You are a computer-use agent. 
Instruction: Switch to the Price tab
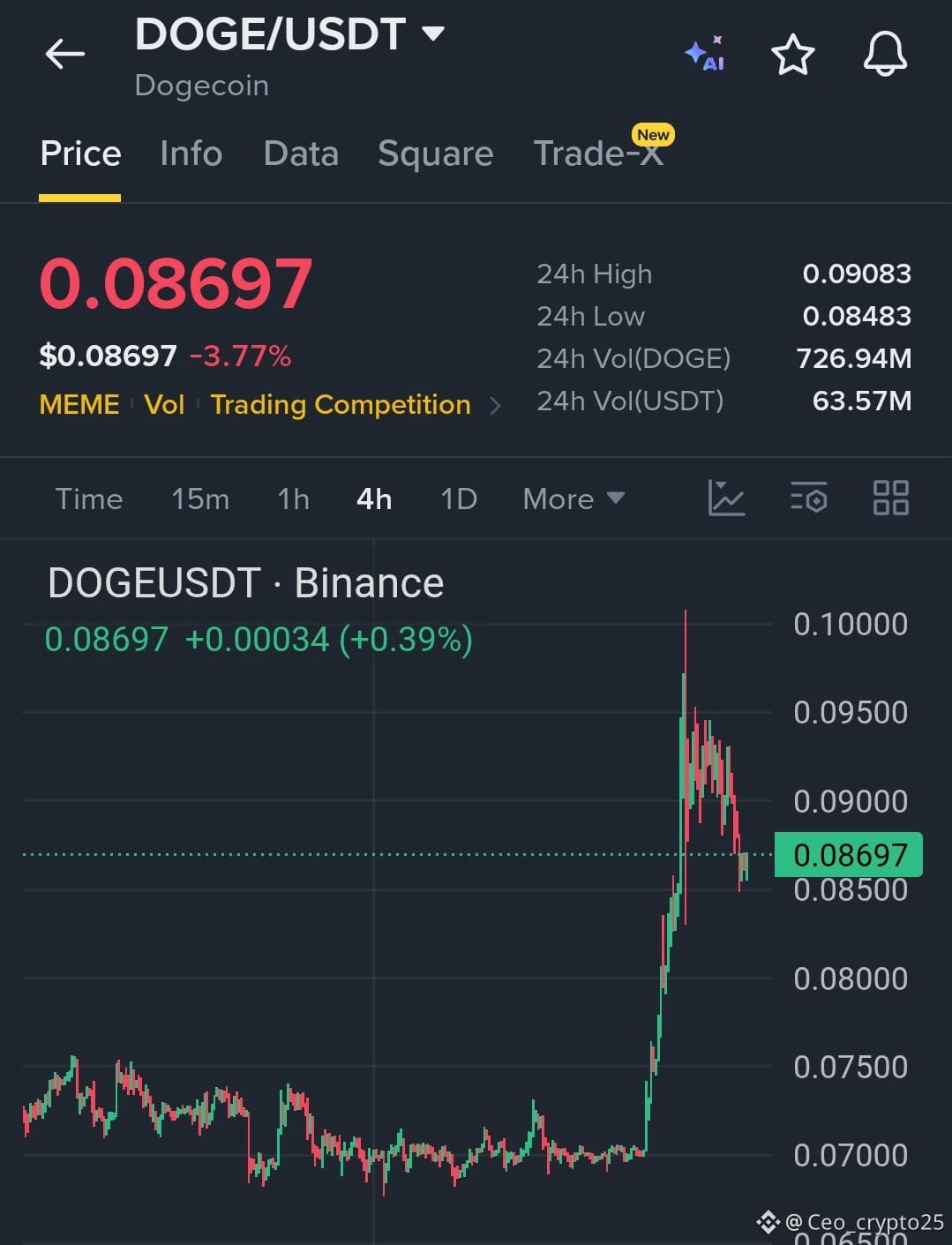[x=80, y=154]
